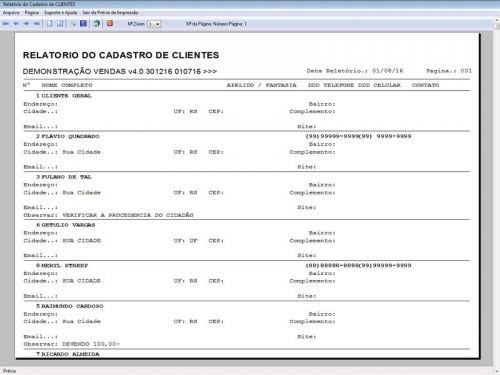Image resolution: width=500 pixels, height=375 pixels.
Task: Click the Prévia status bar text
Action: (x=9, y=371)
